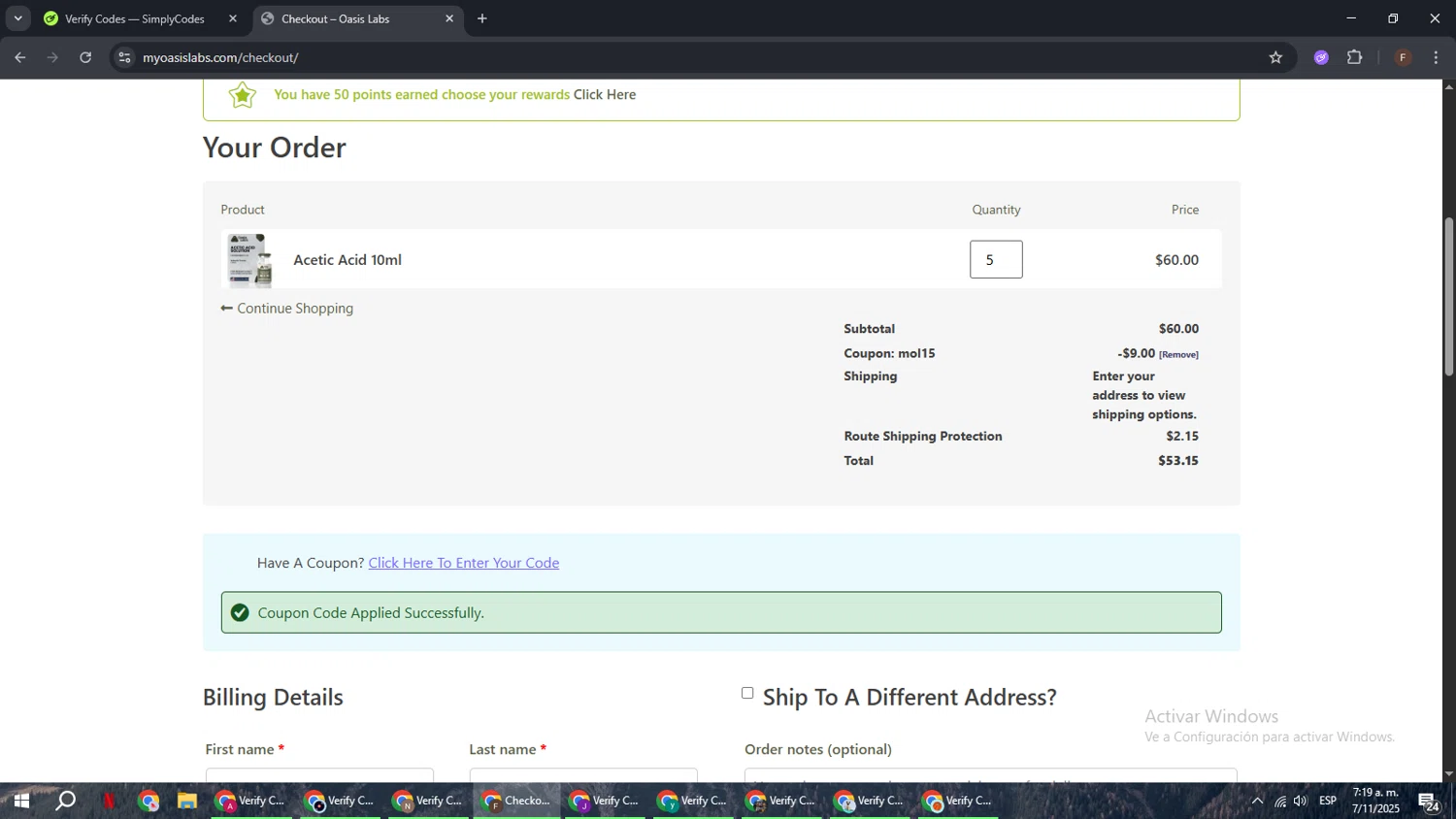
Task: Select the coupon discount -$9.00
Action: point(1136,353)
